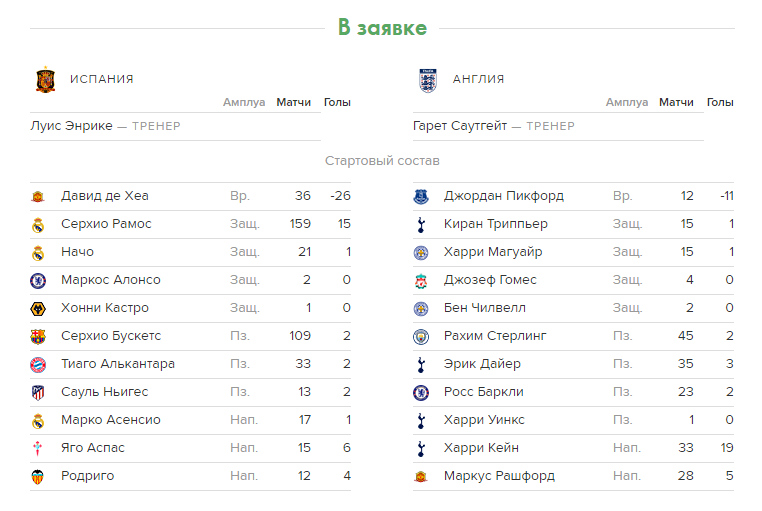Screen dimensions: 762x511
Task: Click the Manchester City badge beside Рахим Стерлинг
Action: coord(421,337)
